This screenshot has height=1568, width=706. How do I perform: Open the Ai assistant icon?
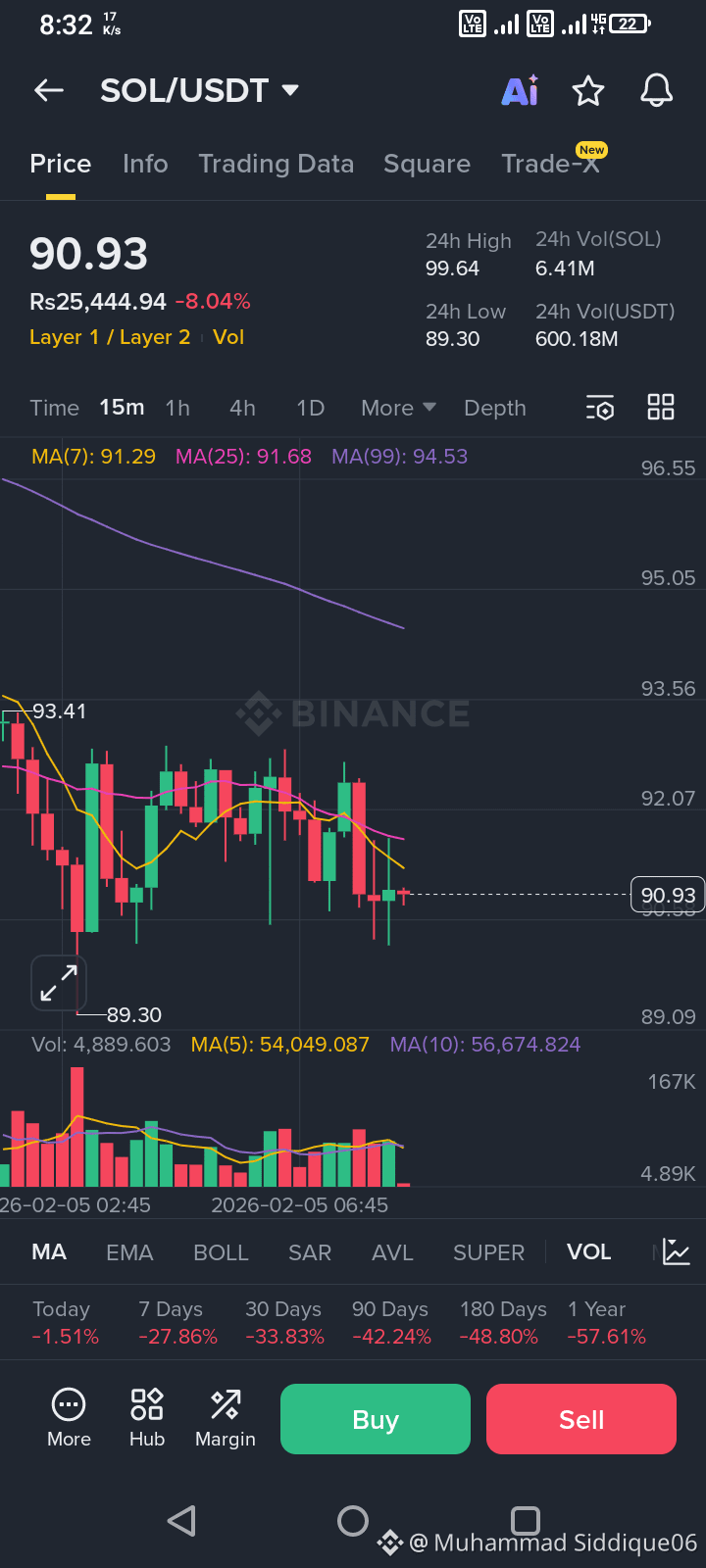tap(520, 91)
